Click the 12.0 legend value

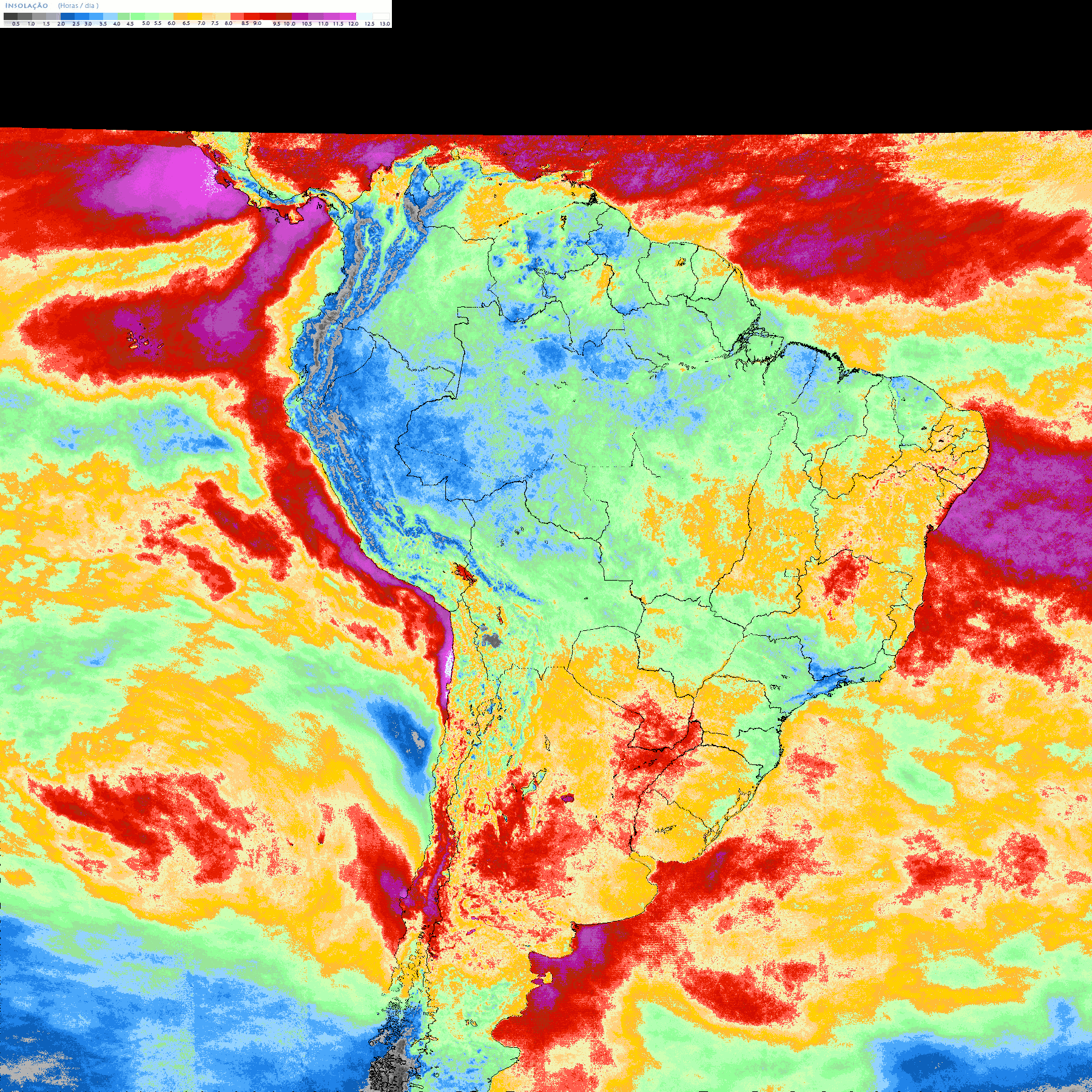pos(353,24)
